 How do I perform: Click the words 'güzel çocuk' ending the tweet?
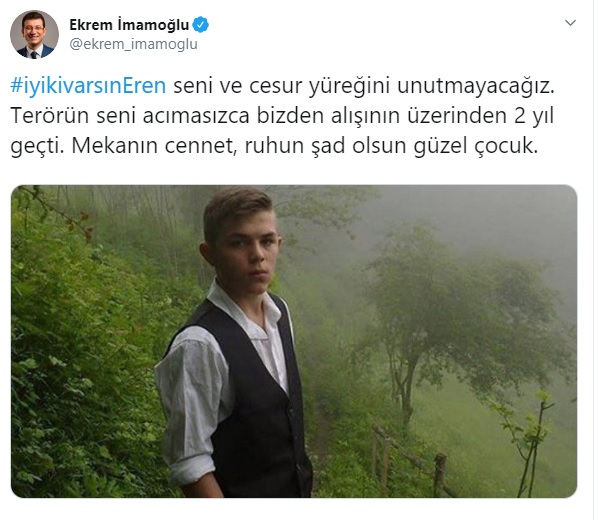[476, 146]
